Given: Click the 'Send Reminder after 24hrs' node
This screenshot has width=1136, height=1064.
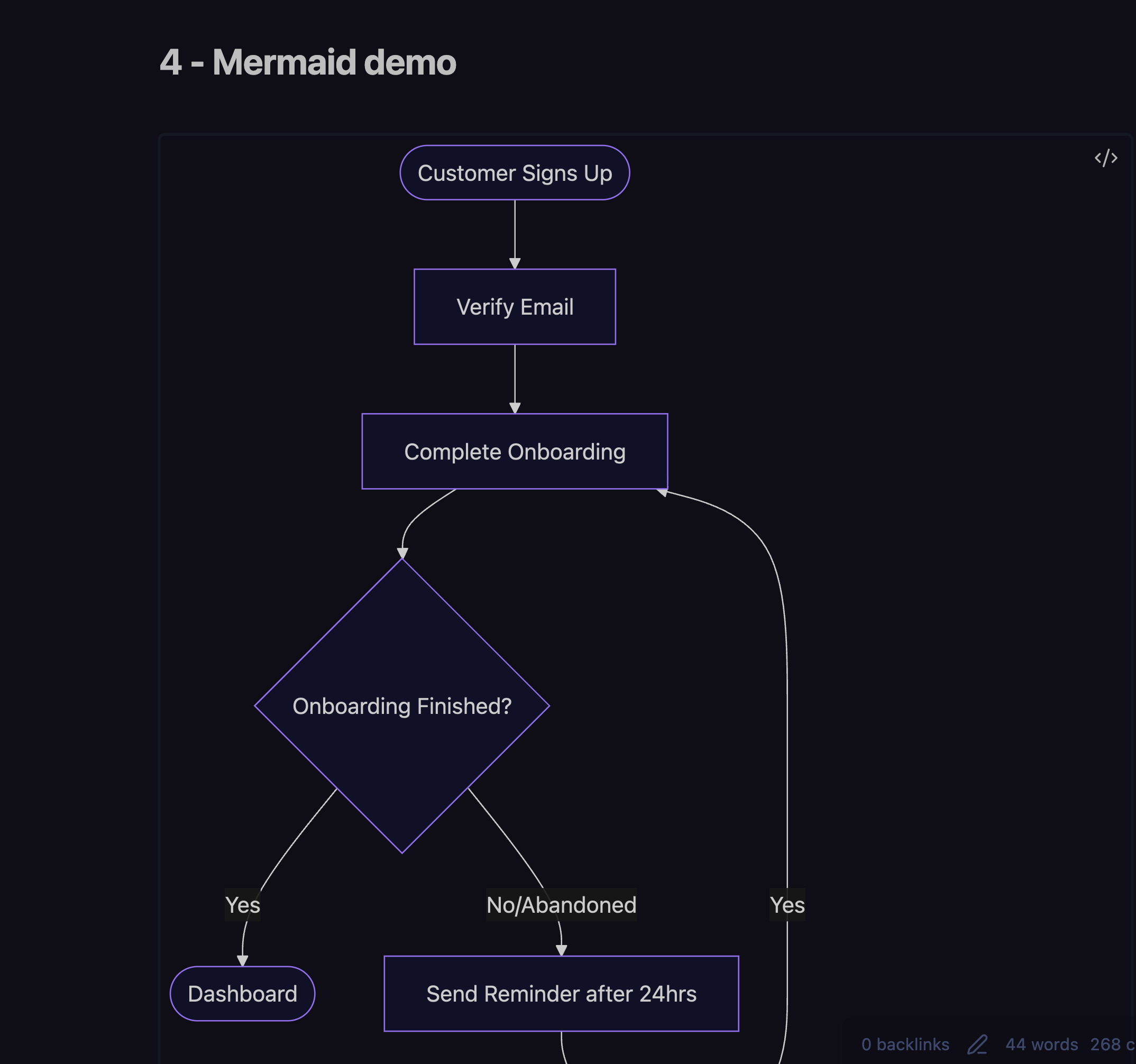Looking at the screenshot, I should coord(561,994).
